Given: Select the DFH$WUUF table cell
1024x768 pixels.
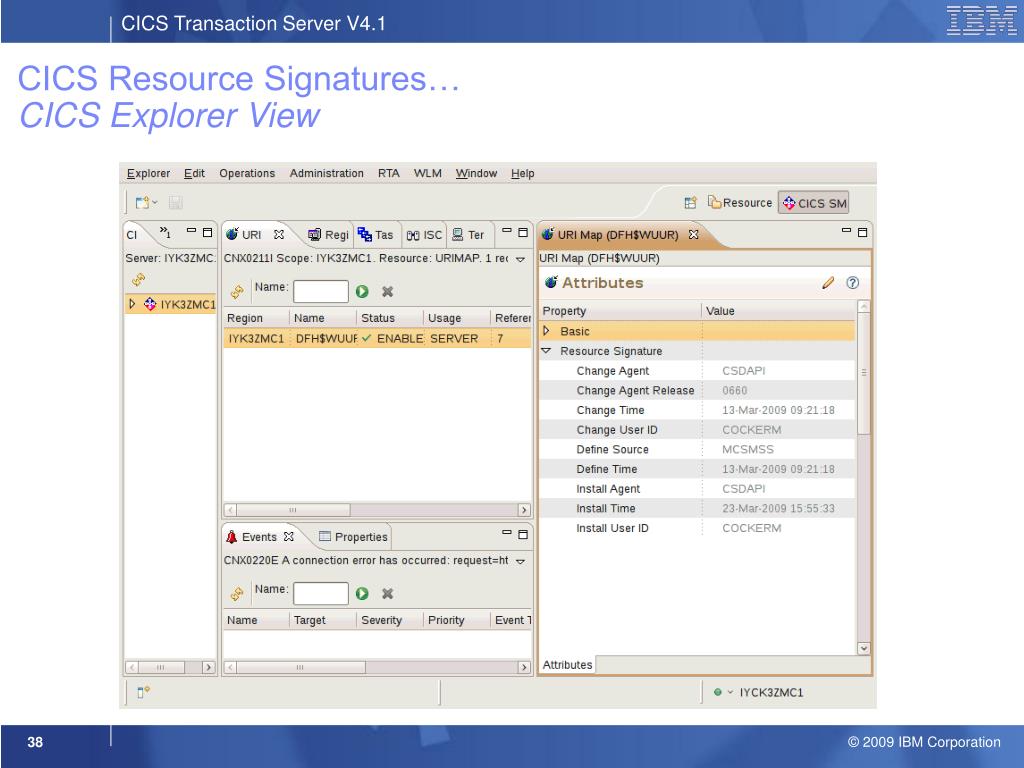Looking at the screenshot, I should click(326, 338).
